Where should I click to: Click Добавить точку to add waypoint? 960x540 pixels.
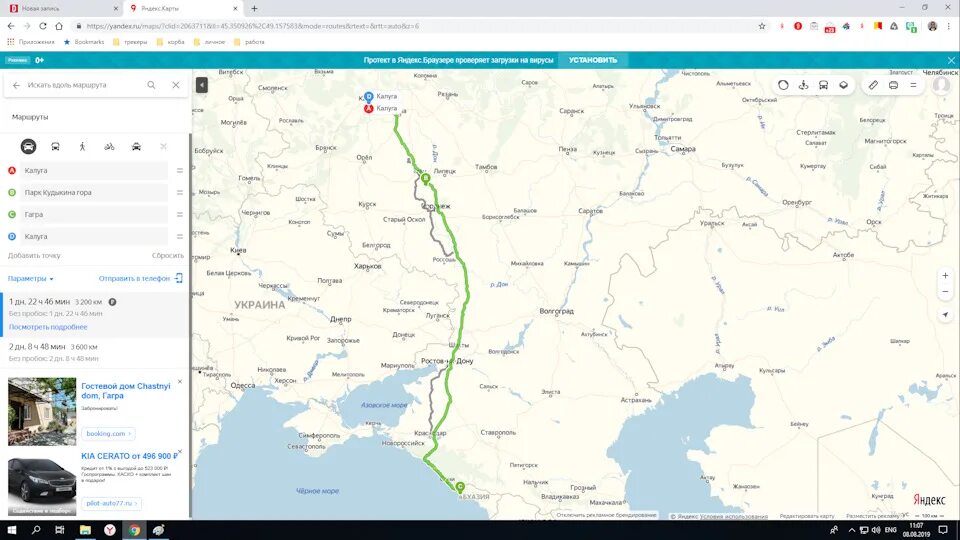34,255
